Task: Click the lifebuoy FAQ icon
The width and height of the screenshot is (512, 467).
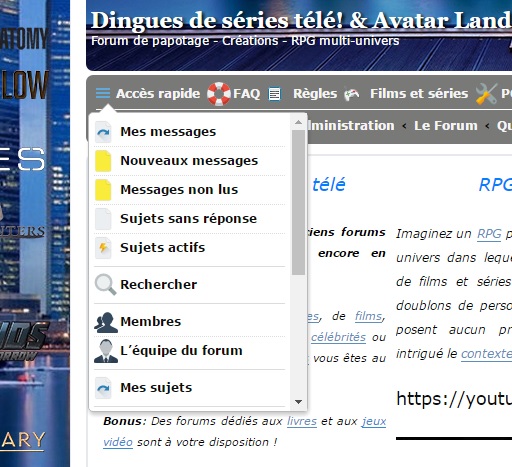Action: (219, 94)
